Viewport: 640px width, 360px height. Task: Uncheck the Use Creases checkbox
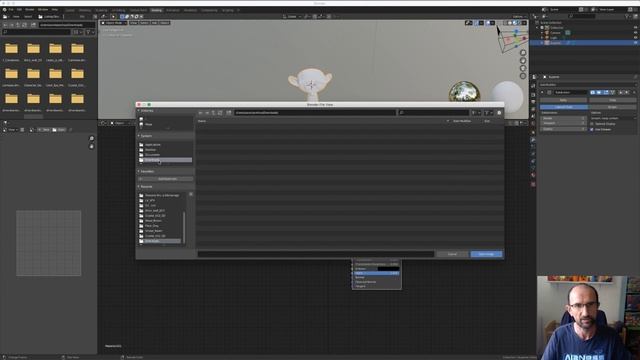click(x=592, y=129)
